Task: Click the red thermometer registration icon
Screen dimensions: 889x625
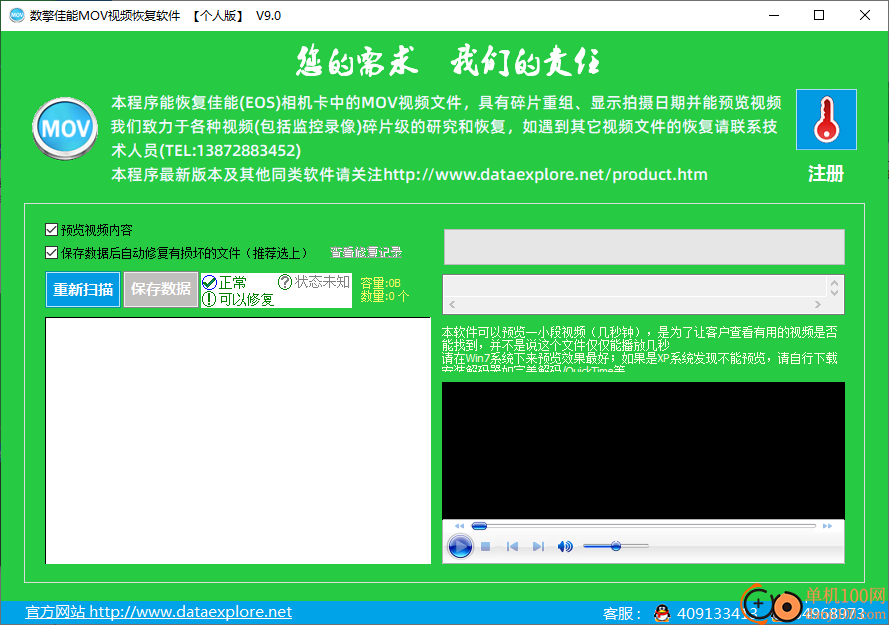Action: (x=826, y=119)
